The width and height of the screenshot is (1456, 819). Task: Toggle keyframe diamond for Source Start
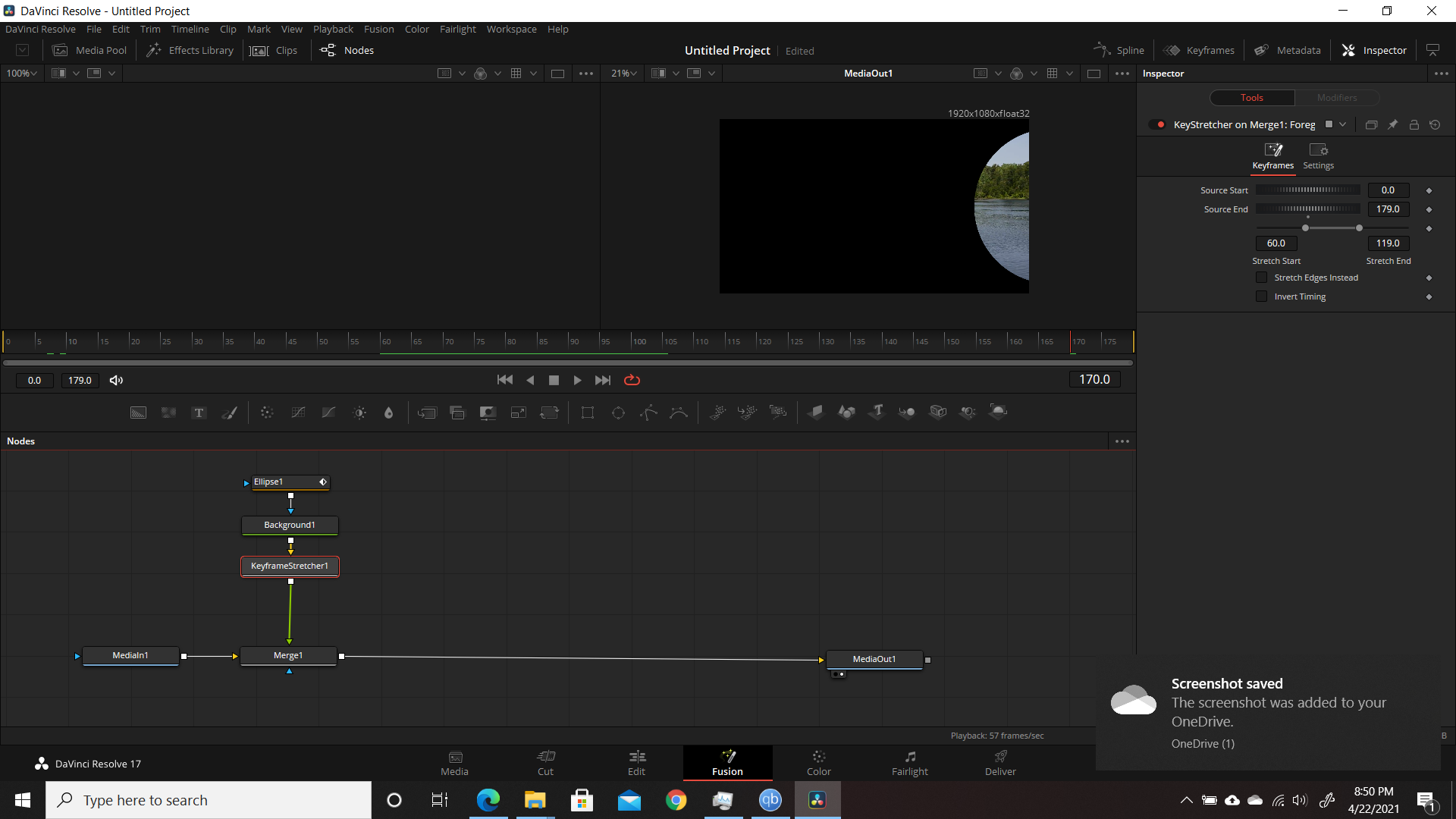click(1429, 191)
